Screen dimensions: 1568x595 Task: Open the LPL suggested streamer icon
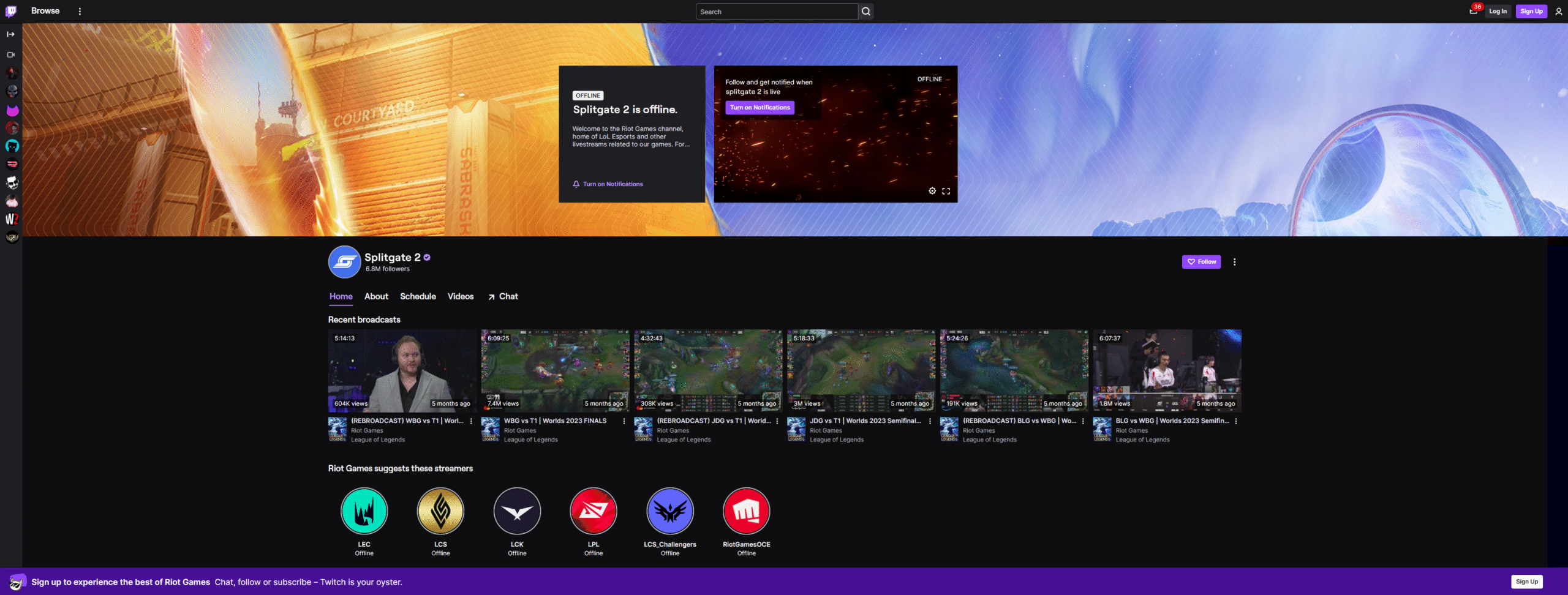pos(593,511)
